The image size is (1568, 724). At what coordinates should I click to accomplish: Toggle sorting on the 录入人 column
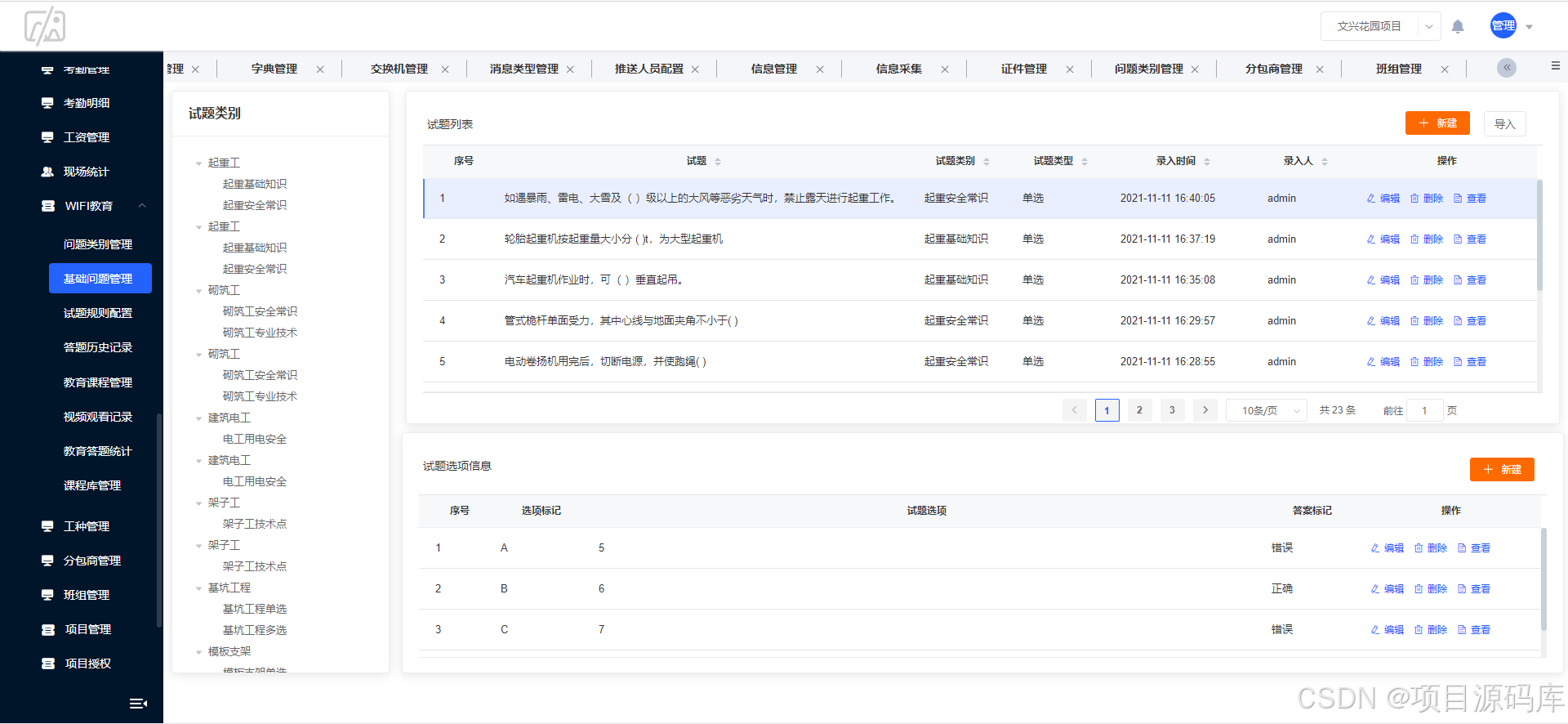pos(1325,162)
